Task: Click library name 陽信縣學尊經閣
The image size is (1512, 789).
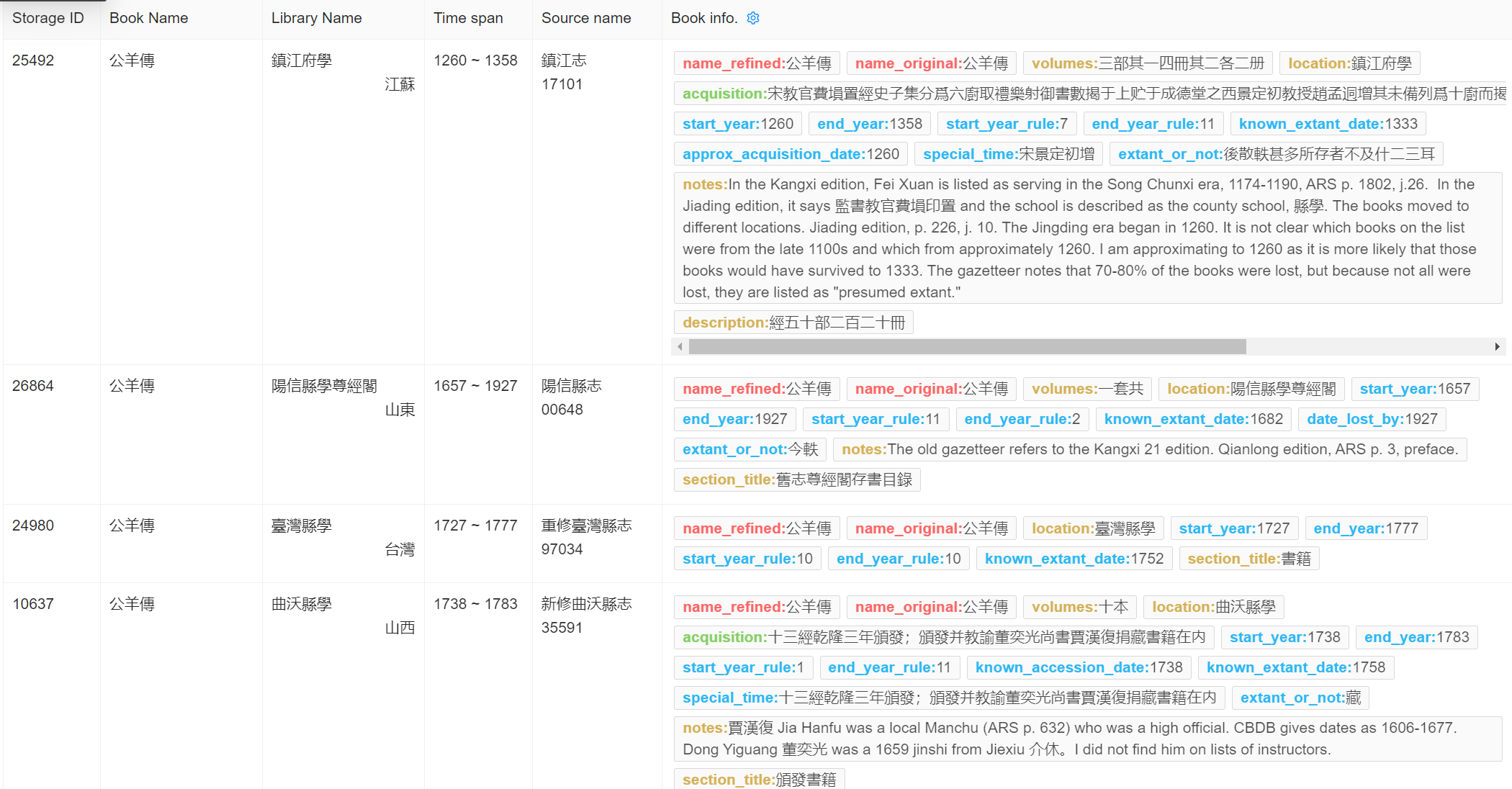Action: point(324,386)
